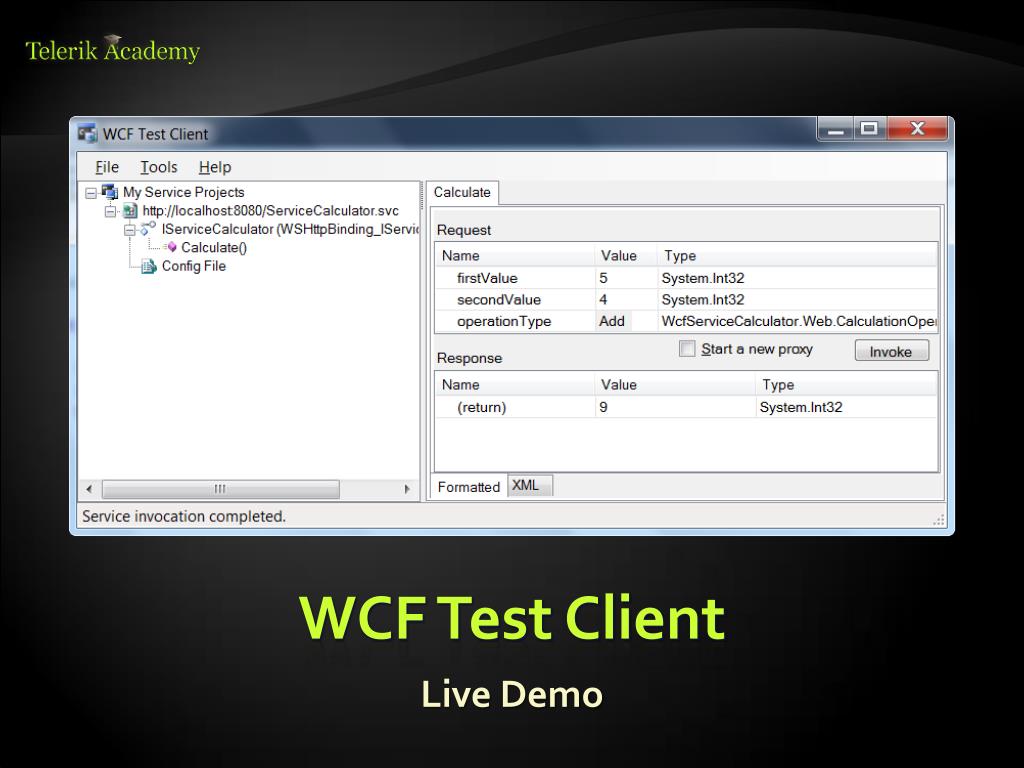Select the Config File tree item
The image size is (1024, 768).
click(194, 266)
